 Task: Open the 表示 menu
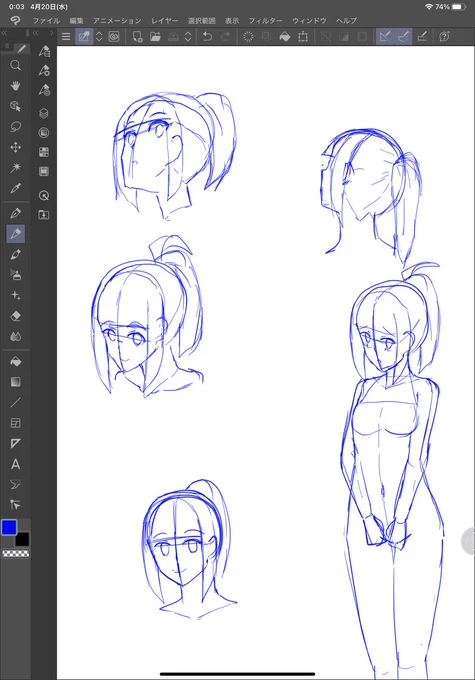pos(232,20)
